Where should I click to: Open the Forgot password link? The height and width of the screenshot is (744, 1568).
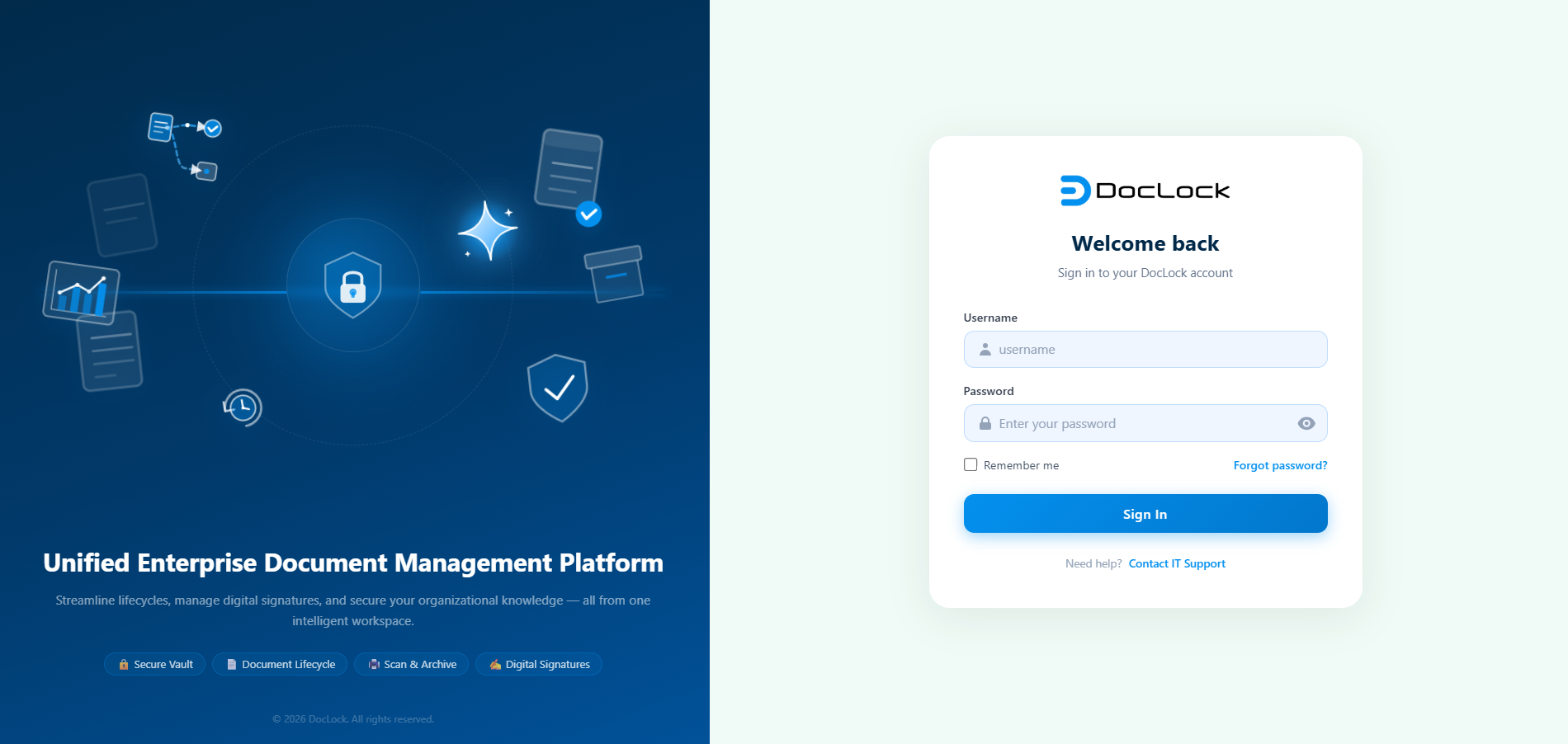pos(1280,465)
